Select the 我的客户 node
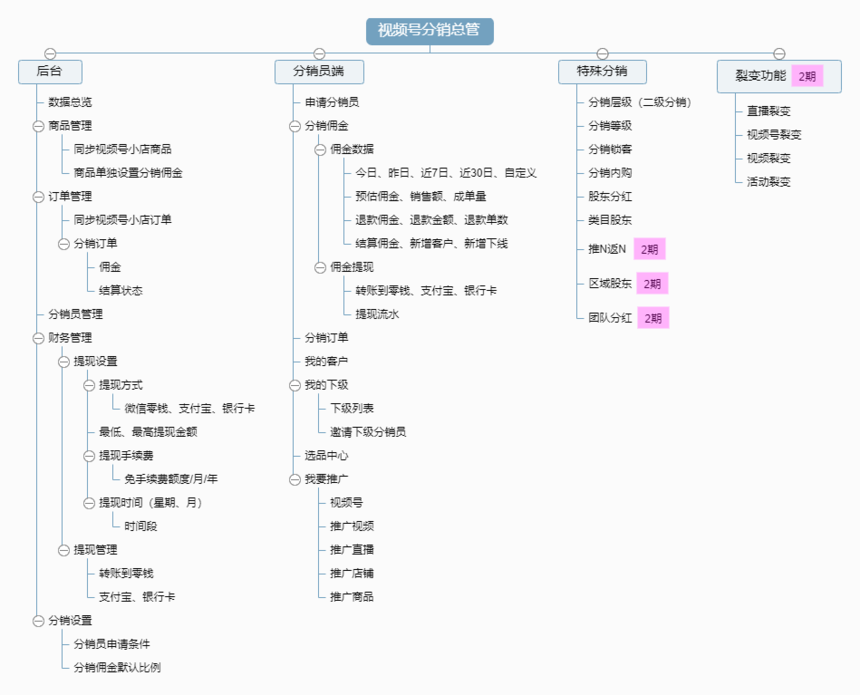This screenshot has height=695, width=860. pyautogui.click(x=326, y=361)
